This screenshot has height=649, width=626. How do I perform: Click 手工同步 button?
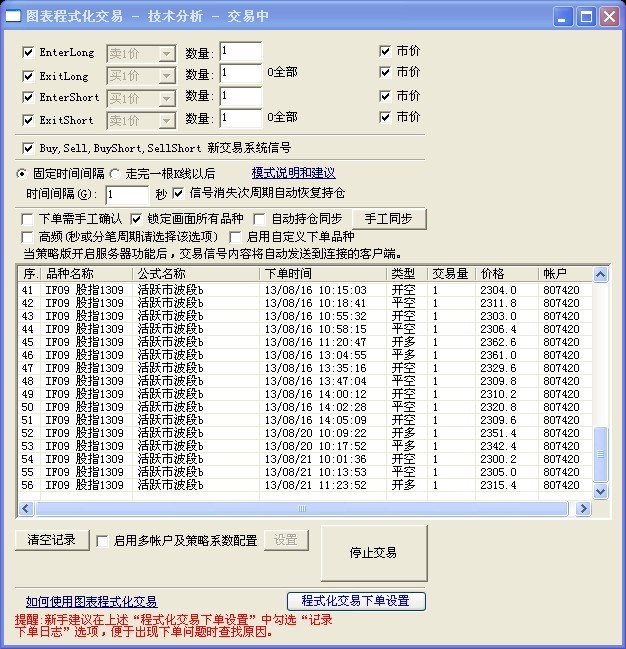pyautogui.click(x=389, y=219)
